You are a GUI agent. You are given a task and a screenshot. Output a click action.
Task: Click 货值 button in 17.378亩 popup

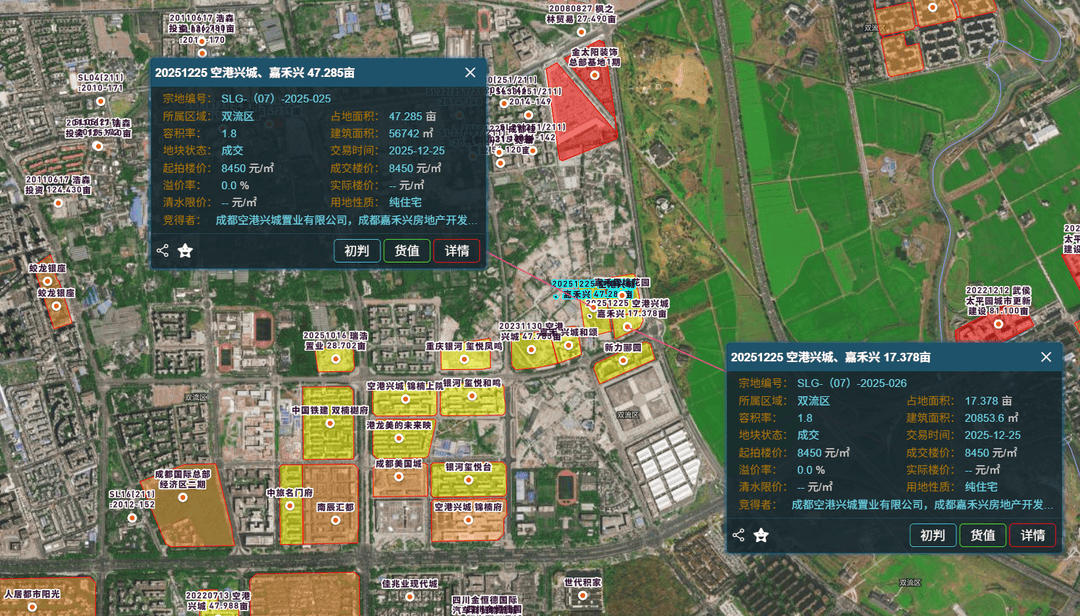[x=983, y=535]
